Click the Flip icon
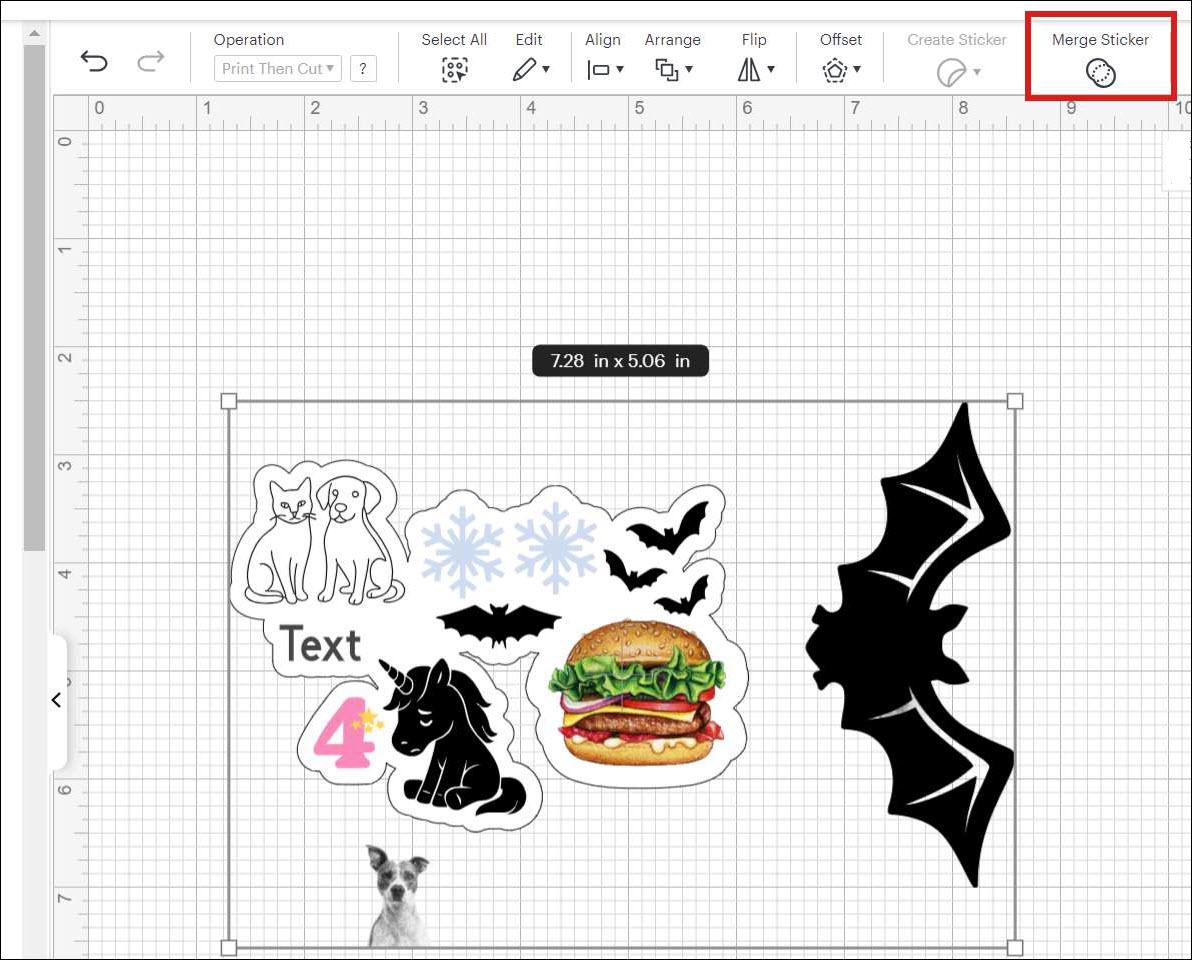 point(749,70)
